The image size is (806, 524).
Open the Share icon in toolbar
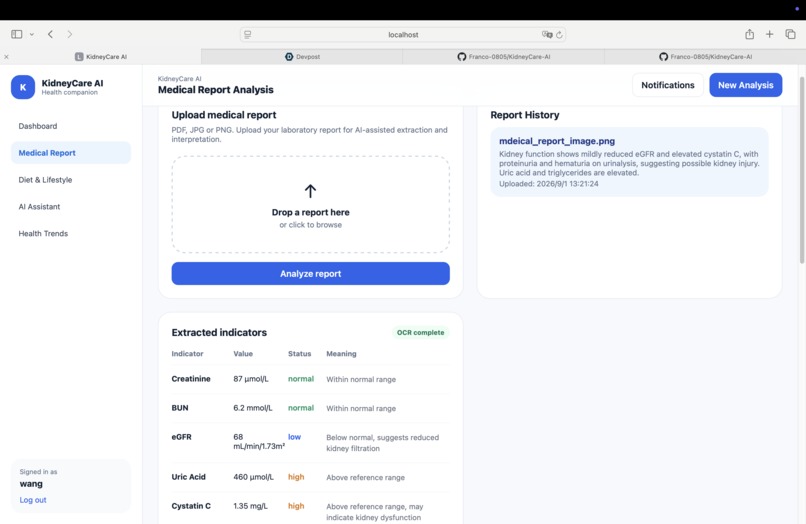[749, 34]
